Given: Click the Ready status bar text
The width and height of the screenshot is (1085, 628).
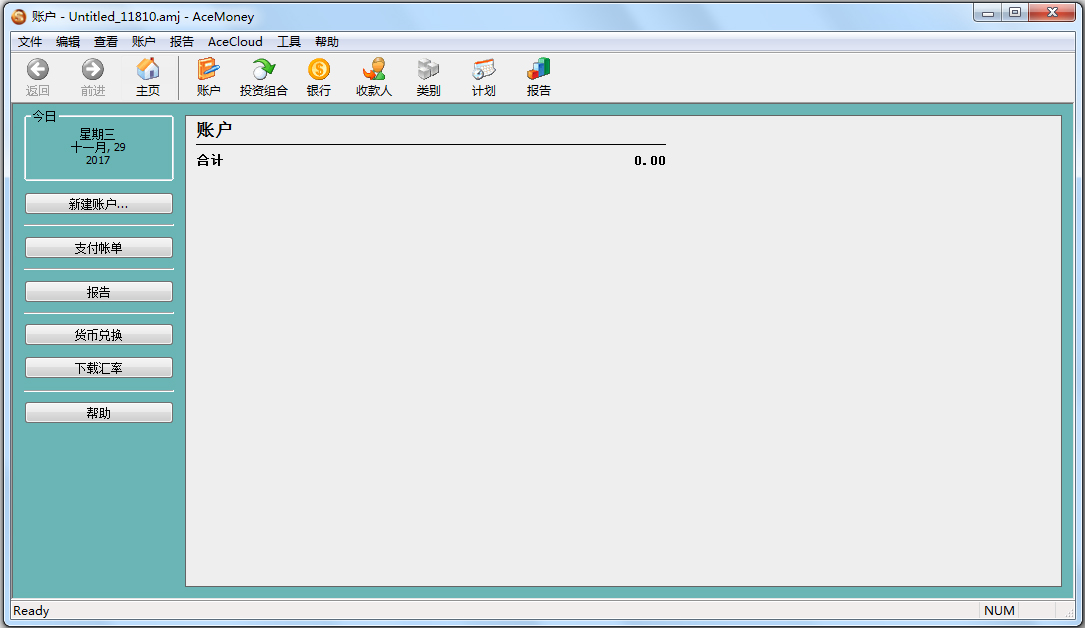Looking at the screenshot, I should pos(31,611).
